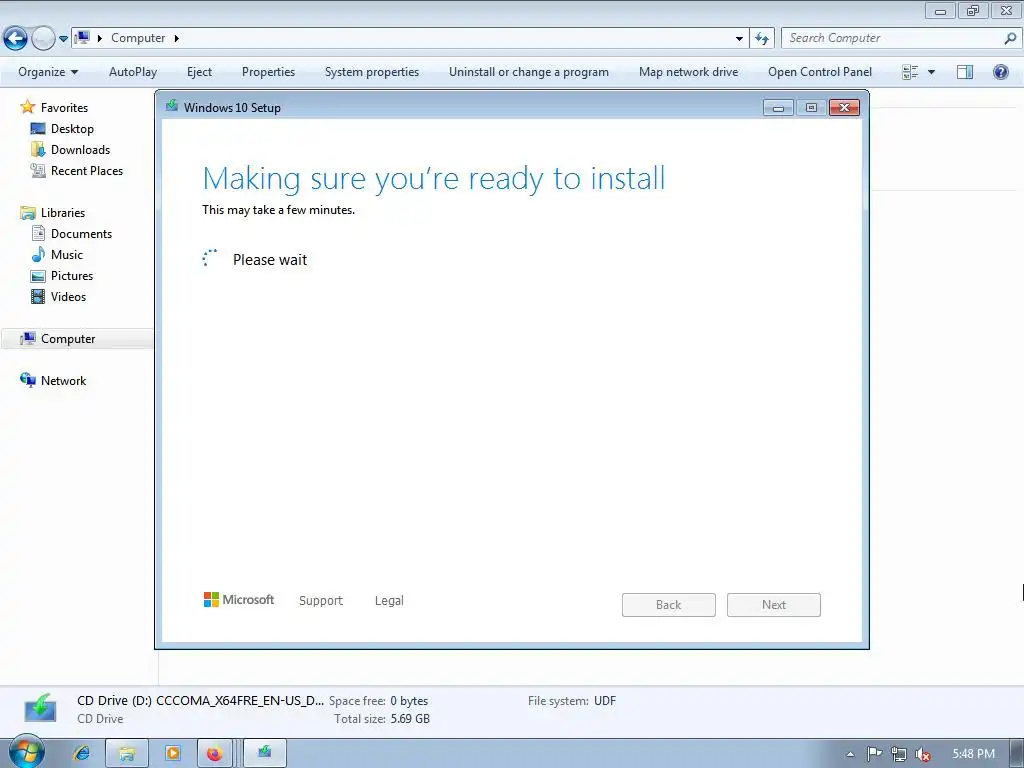Screen dimensions: 1024x768
Task: Open the Windows Start orb
Action: (27, 752)
